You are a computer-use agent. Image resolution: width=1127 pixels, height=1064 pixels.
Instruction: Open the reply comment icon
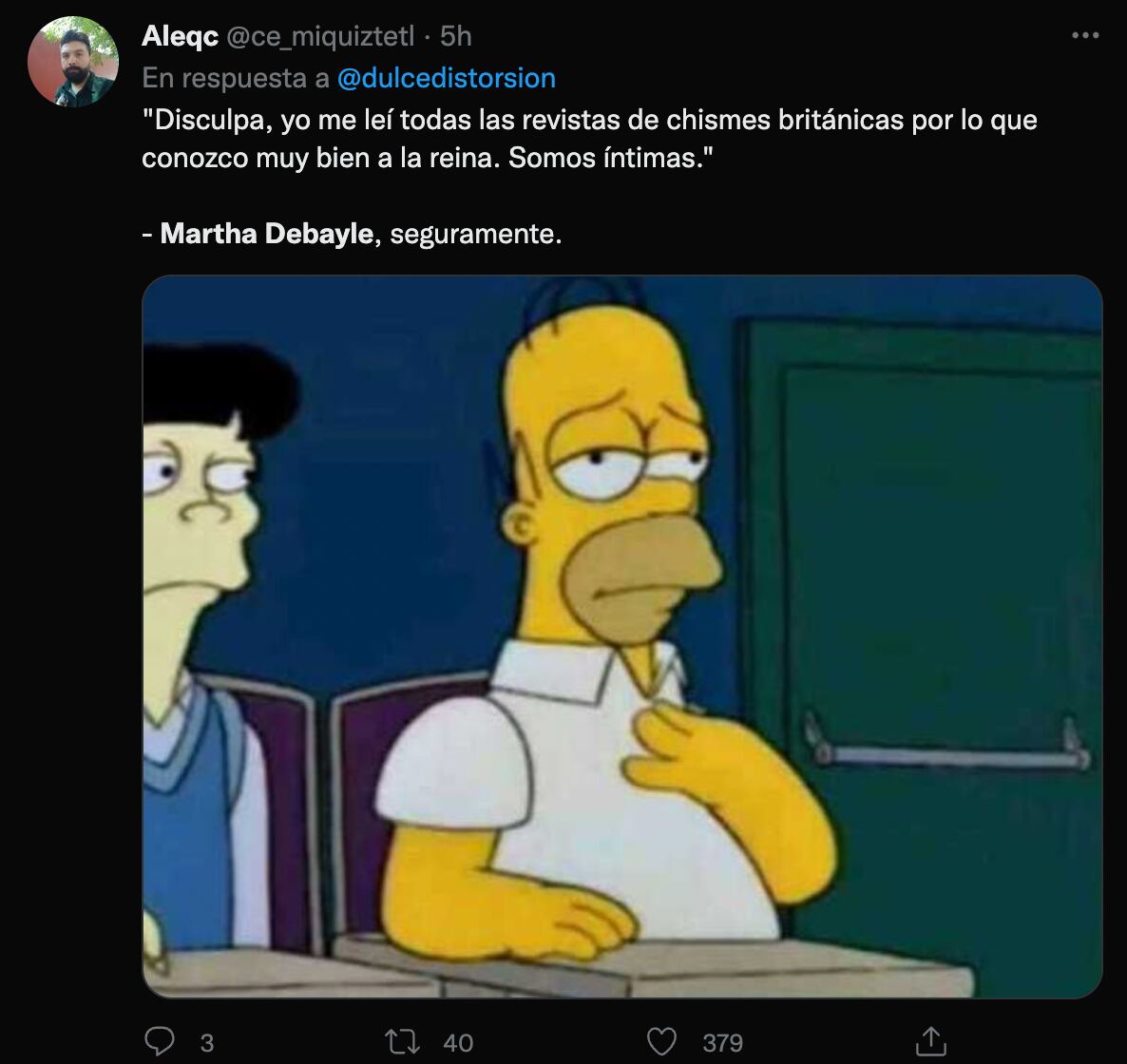pos(160,1041)
